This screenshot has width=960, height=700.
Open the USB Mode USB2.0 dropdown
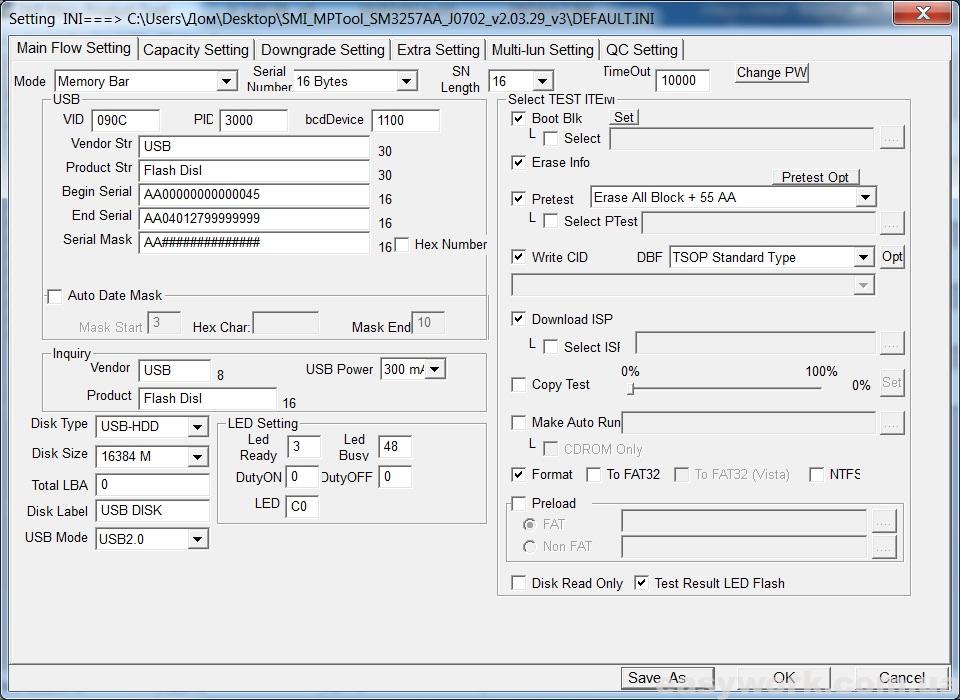click(x=197, y=539)
